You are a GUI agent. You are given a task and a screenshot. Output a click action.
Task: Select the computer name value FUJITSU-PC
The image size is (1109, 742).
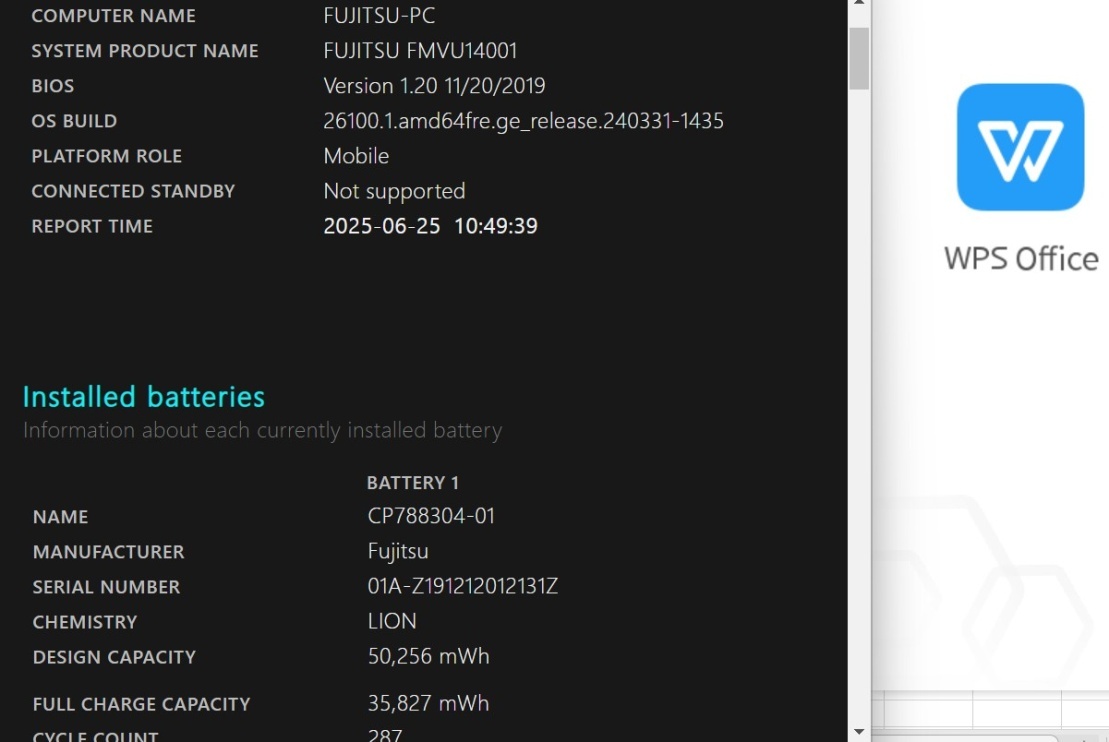pos(379,16)
